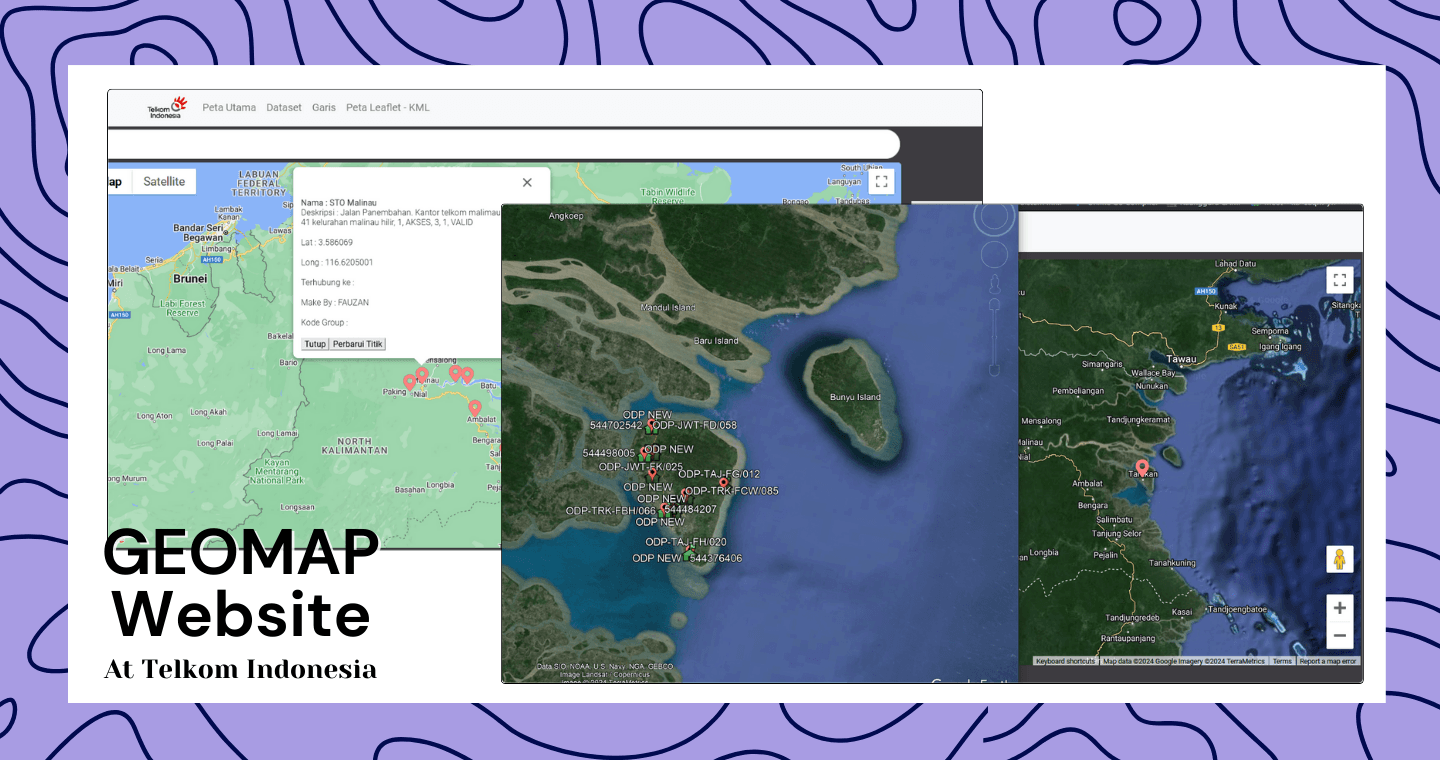Click the Perbarui Titik button

coord(358,344)
